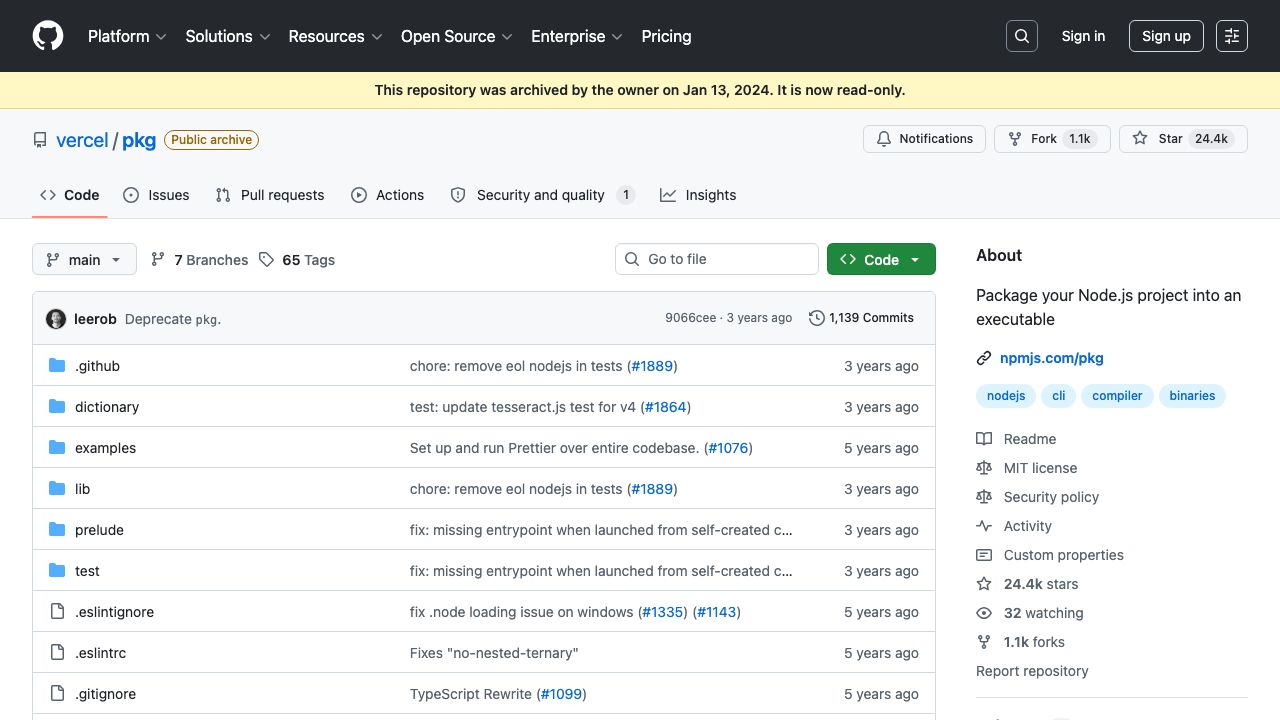Click the scale icon next to MIT license
Image resolution: width=1280 pixels, height=720 pixels.
(x=984, y=468)
